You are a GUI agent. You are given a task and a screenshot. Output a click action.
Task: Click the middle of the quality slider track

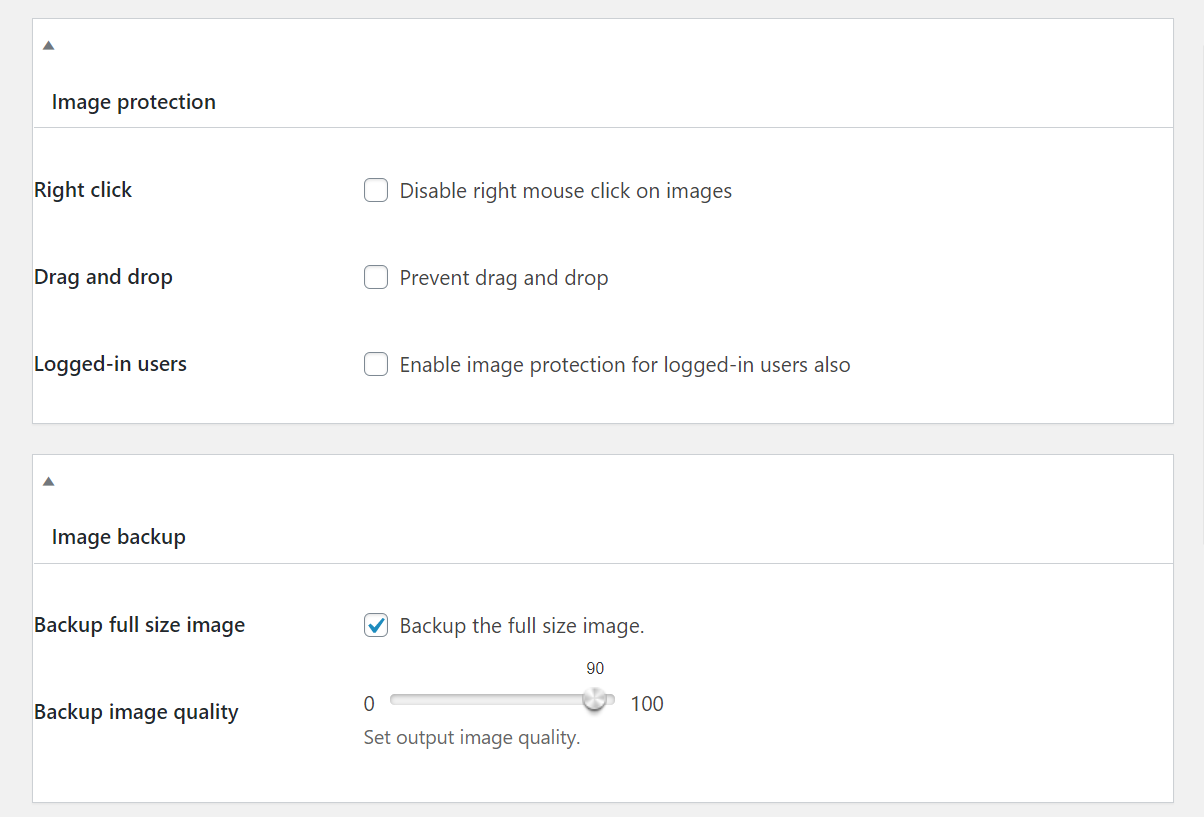coord(502,700)
